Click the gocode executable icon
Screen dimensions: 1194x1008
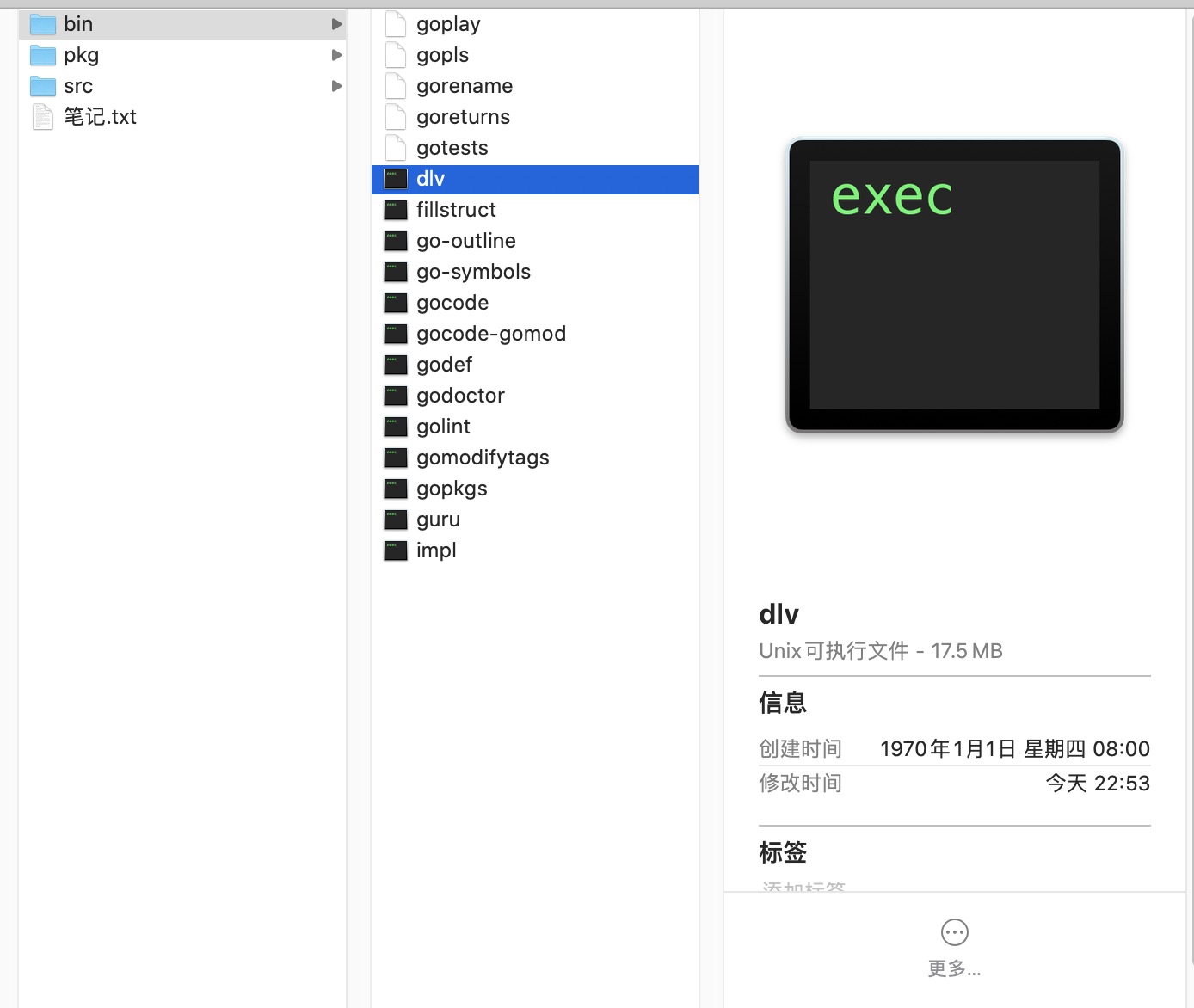click(395, 303)
